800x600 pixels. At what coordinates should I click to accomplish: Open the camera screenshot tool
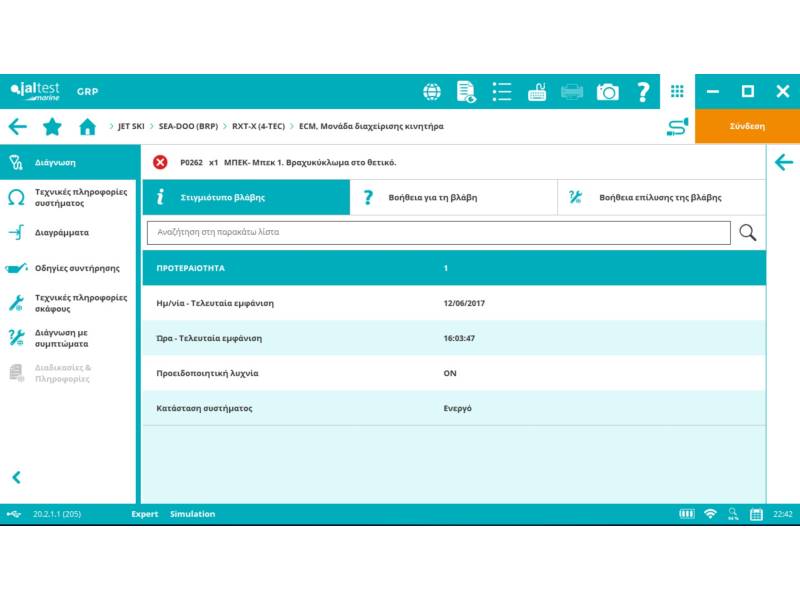tap(607, 92)
